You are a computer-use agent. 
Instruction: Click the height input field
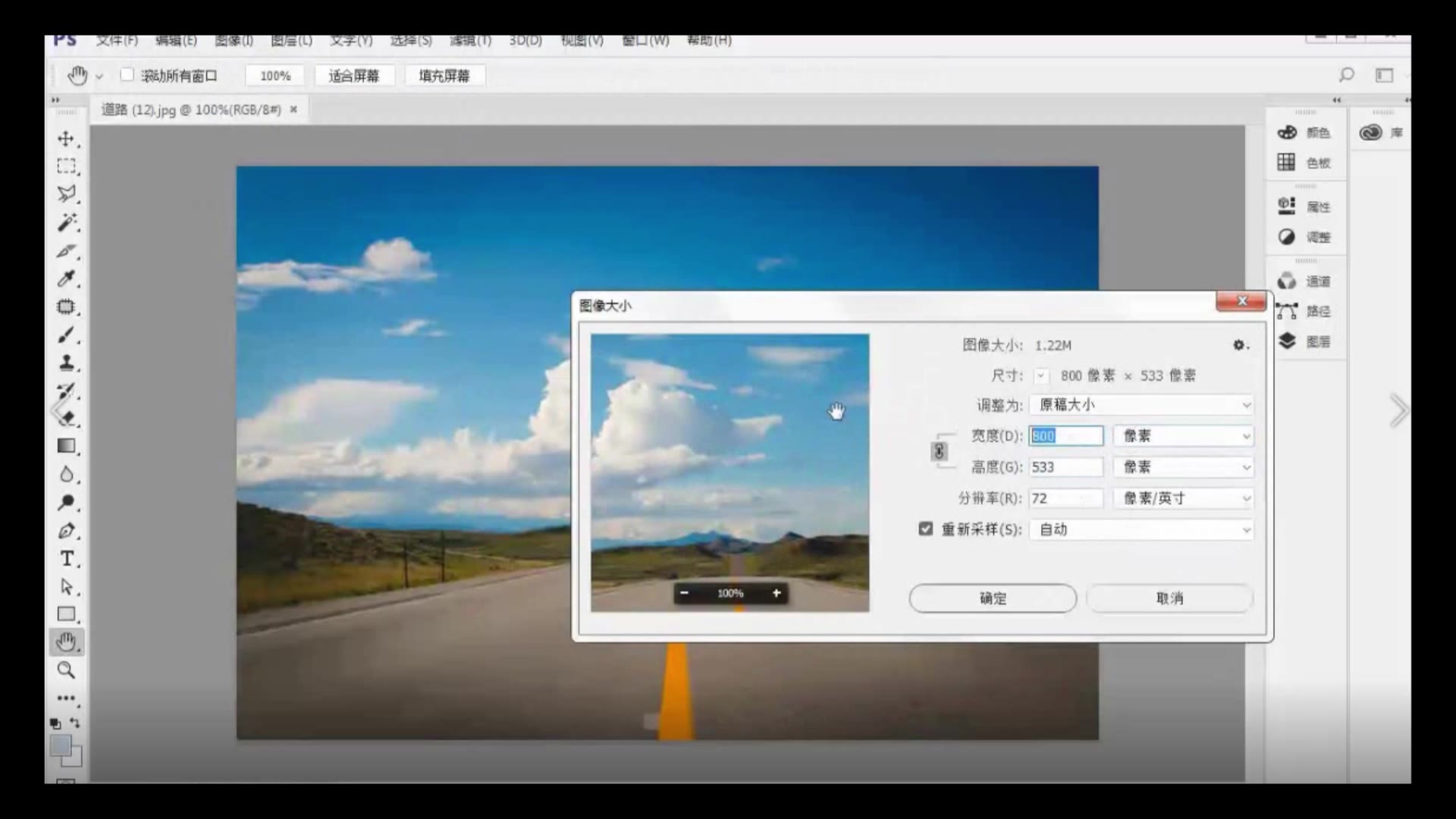click(1065, 467)
